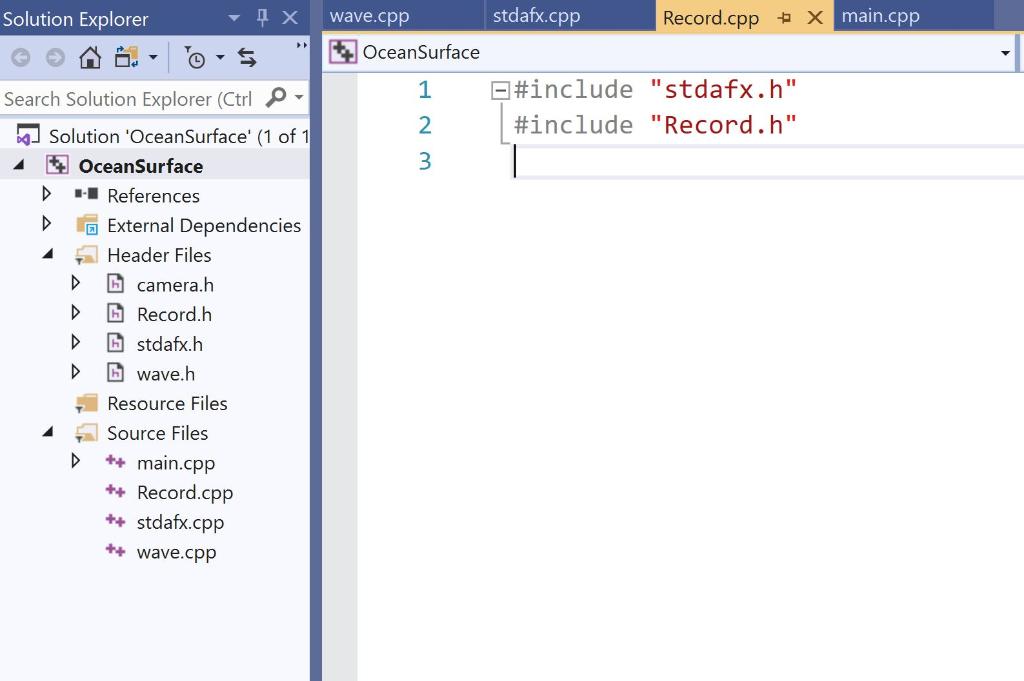Click the solution icon beside Solution 'OceanSurface'
Viewport: 1024px width, 681px height.
[27, 135]
